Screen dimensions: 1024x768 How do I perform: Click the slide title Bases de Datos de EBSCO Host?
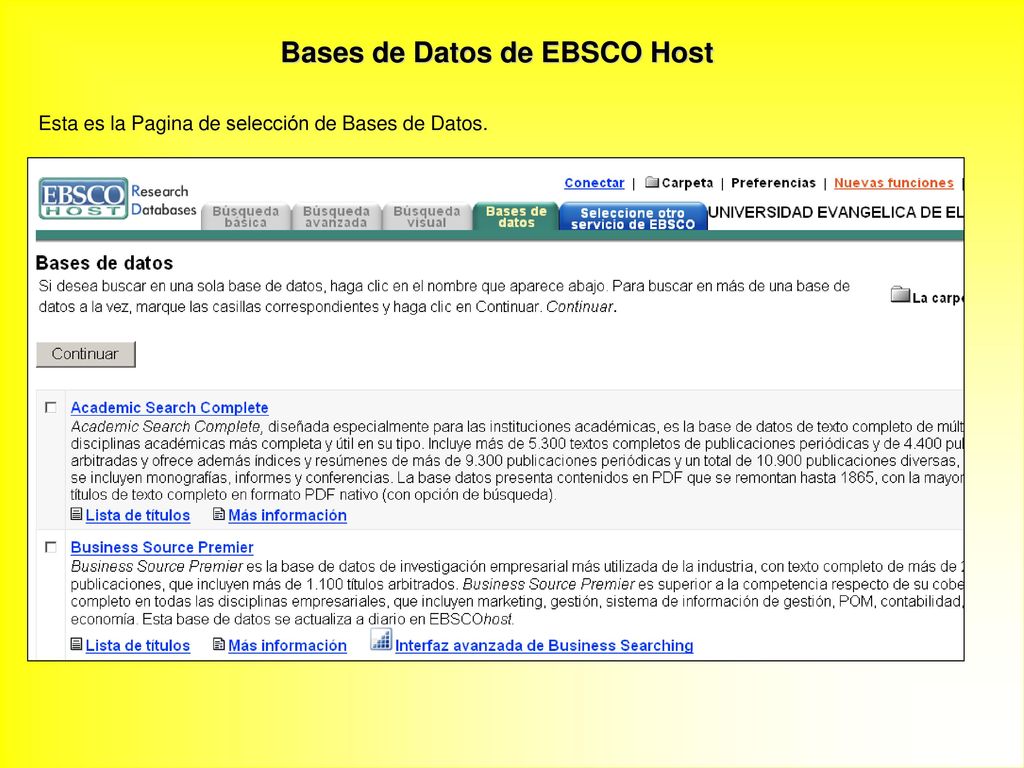[x=497, y=52]
